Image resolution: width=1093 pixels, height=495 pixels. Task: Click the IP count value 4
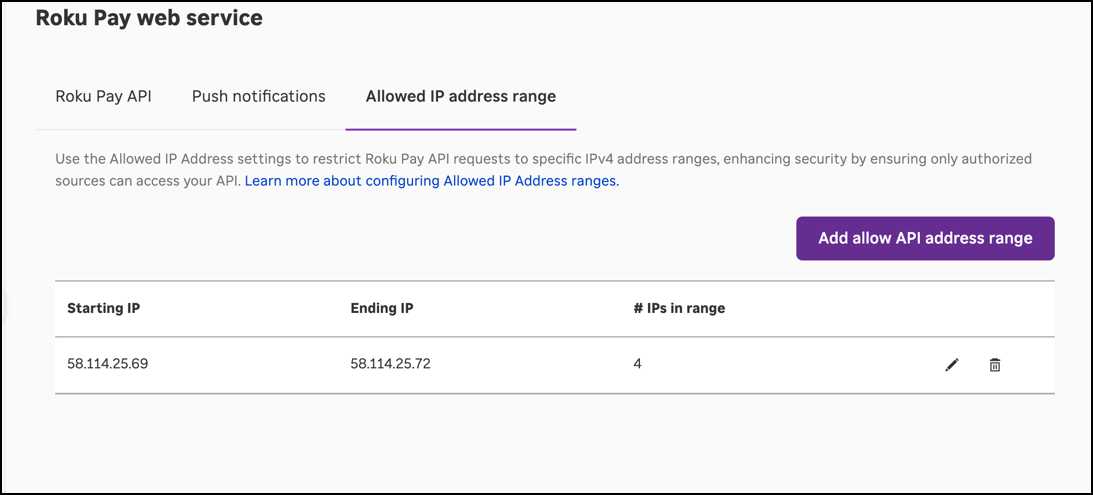pyautogui.click(x=637, y=364)
